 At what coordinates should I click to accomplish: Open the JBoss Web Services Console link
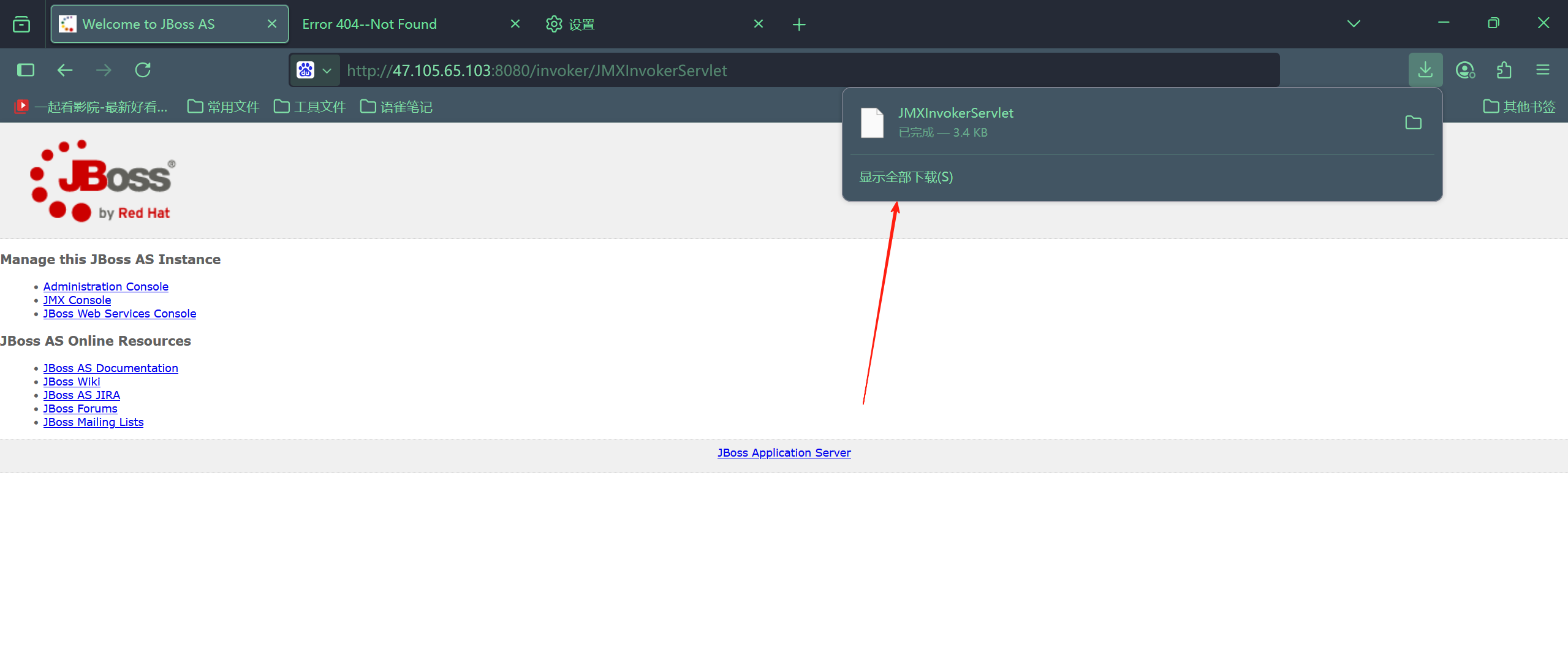[x=119, y=313]
